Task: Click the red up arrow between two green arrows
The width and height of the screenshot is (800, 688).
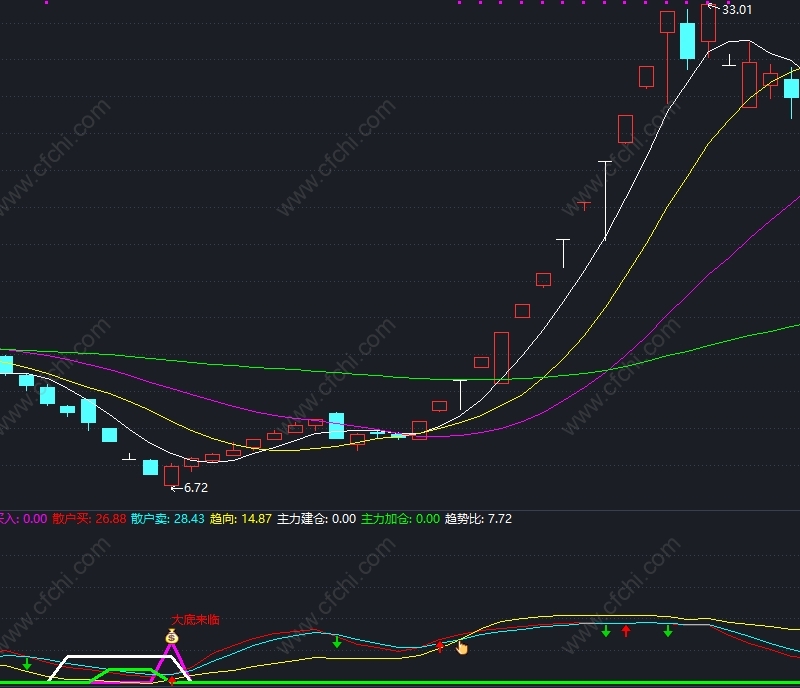Action: (x=626, y=631)
